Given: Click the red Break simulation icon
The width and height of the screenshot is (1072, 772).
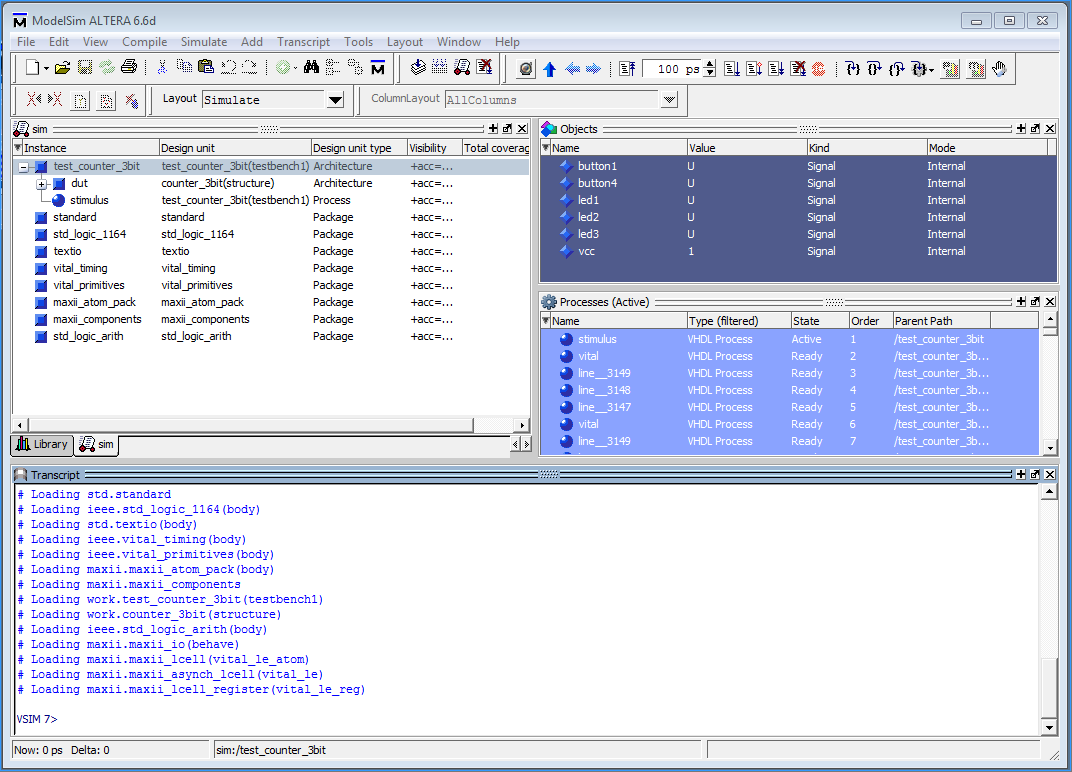Looking at the screenshot, I should coord(818,69).
